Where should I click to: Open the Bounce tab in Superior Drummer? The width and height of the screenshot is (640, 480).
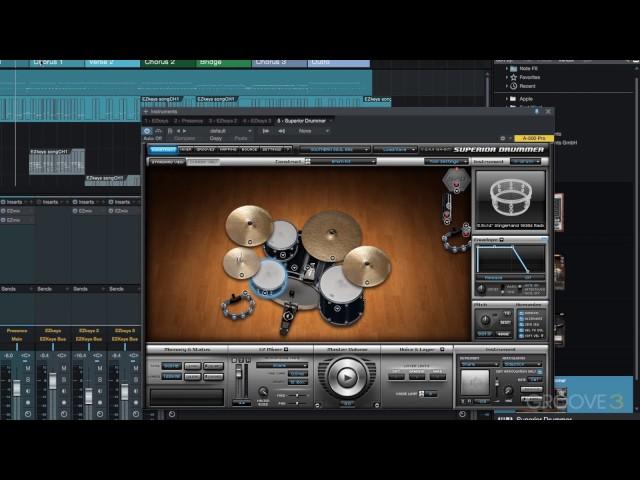[249, 149]
